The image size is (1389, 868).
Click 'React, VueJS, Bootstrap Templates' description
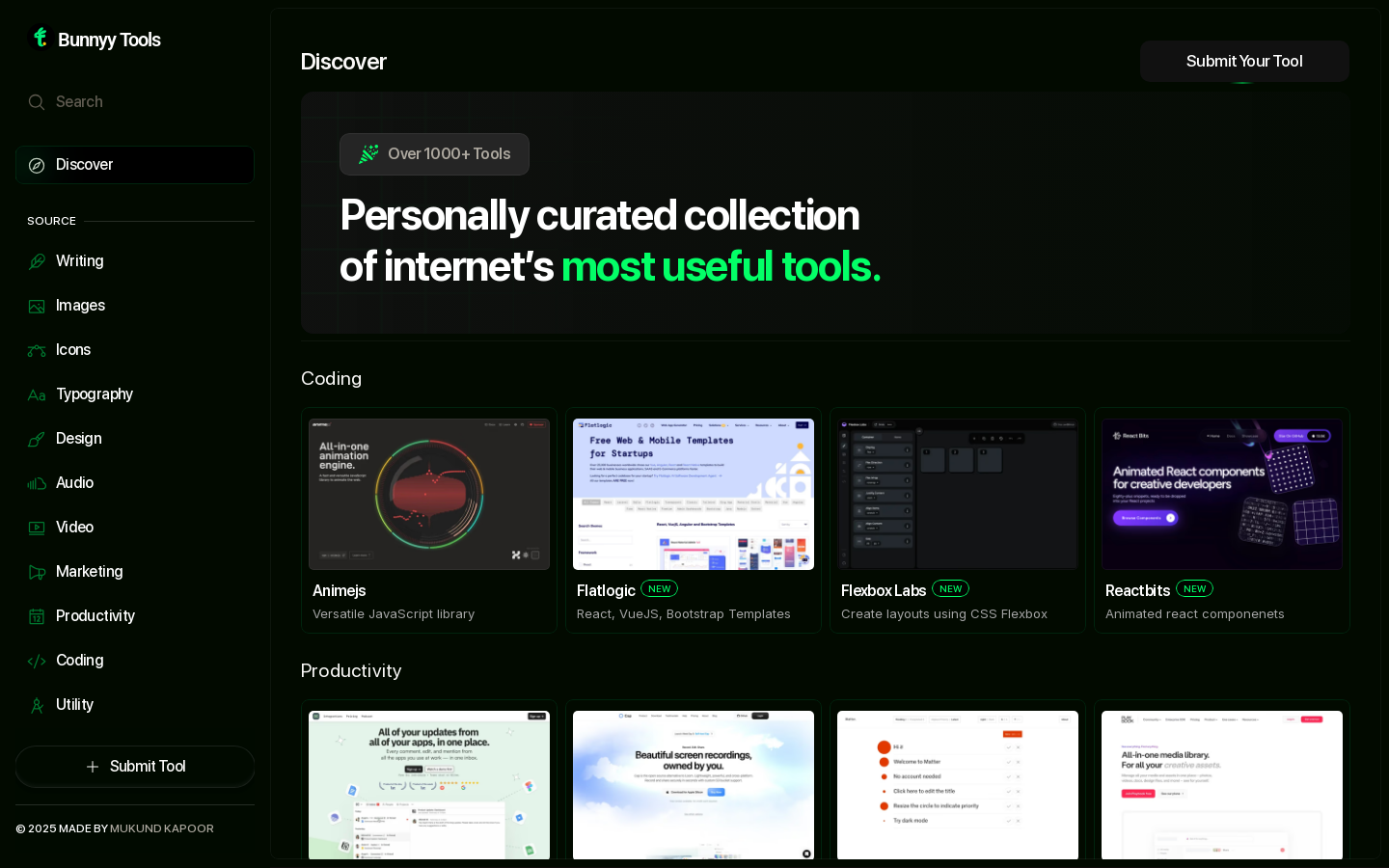click(684, 614)
